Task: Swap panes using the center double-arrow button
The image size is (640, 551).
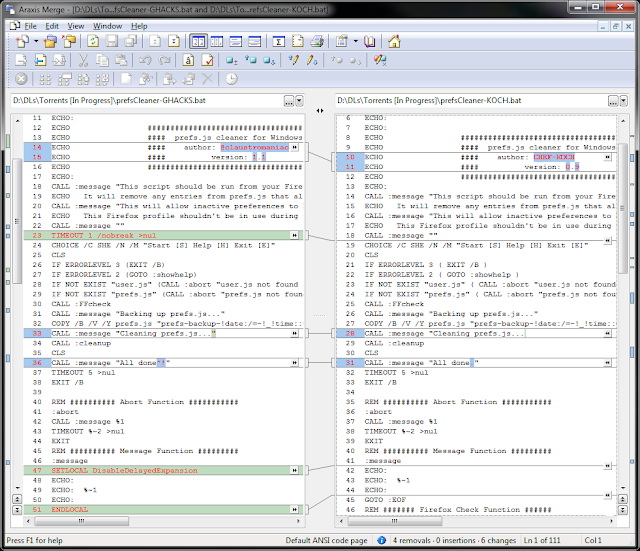Action: [x=320, y=111]
